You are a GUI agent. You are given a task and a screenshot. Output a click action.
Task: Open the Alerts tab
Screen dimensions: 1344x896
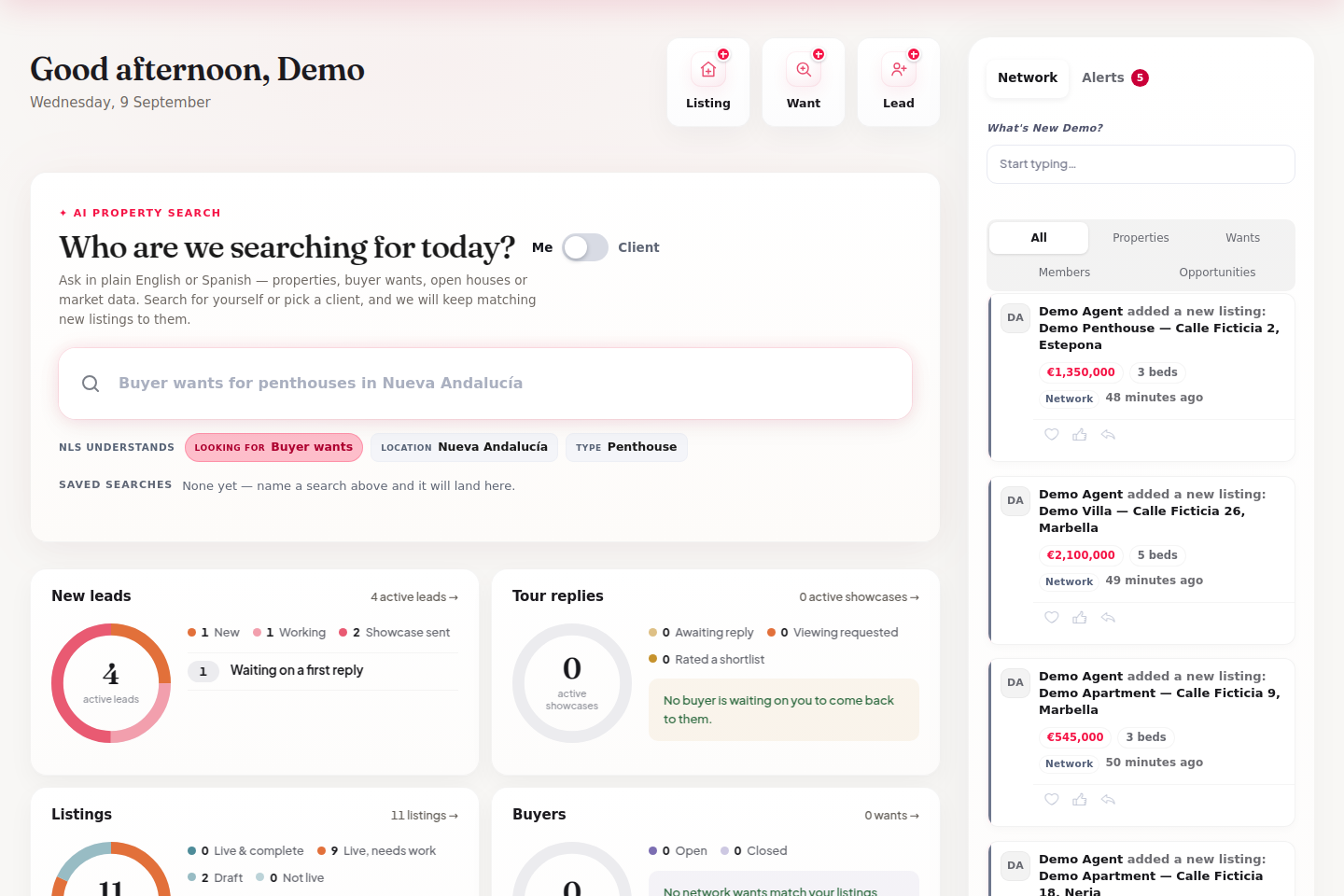point(1114,77)
